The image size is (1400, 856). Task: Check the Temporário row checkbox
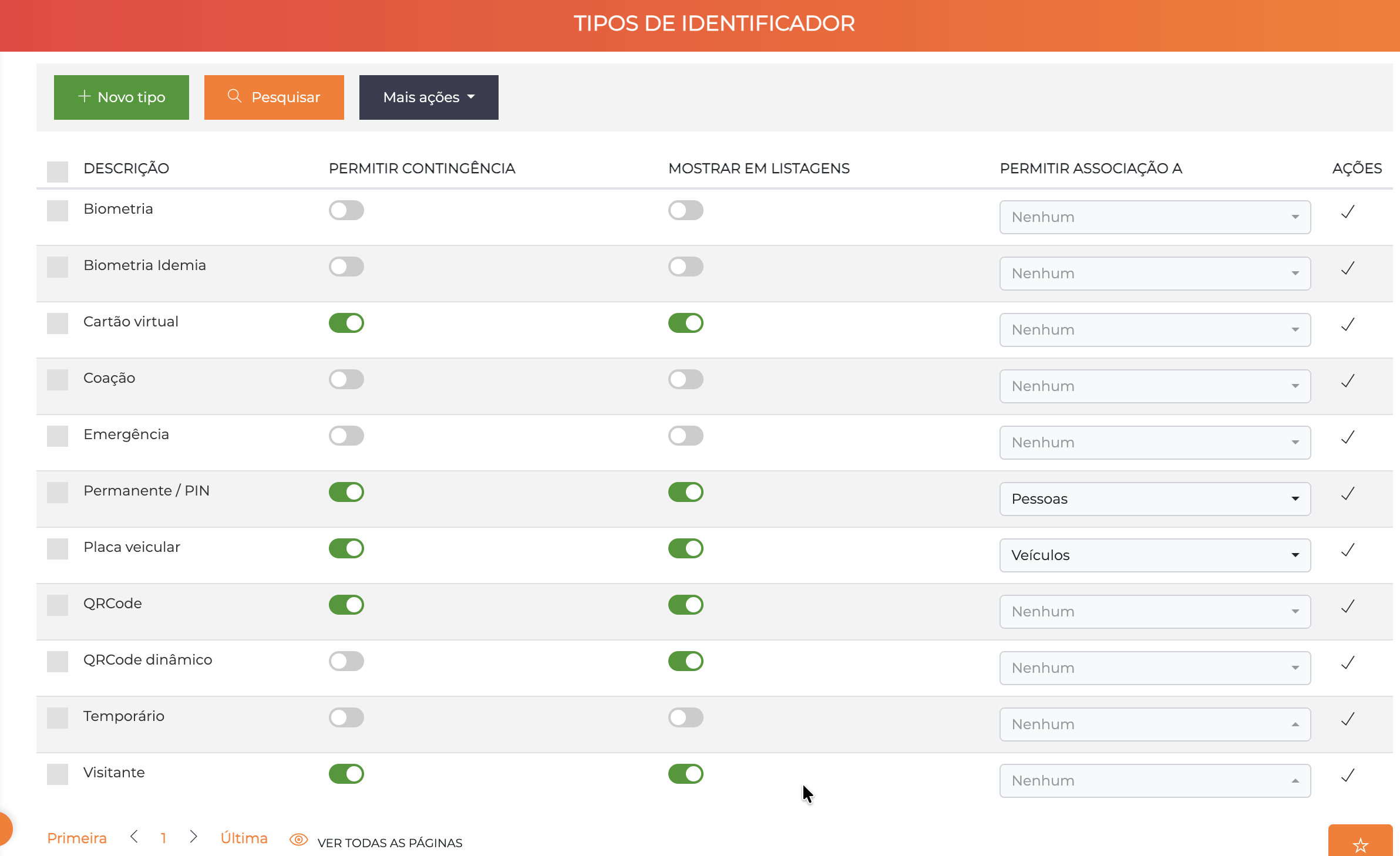[58, 718]
